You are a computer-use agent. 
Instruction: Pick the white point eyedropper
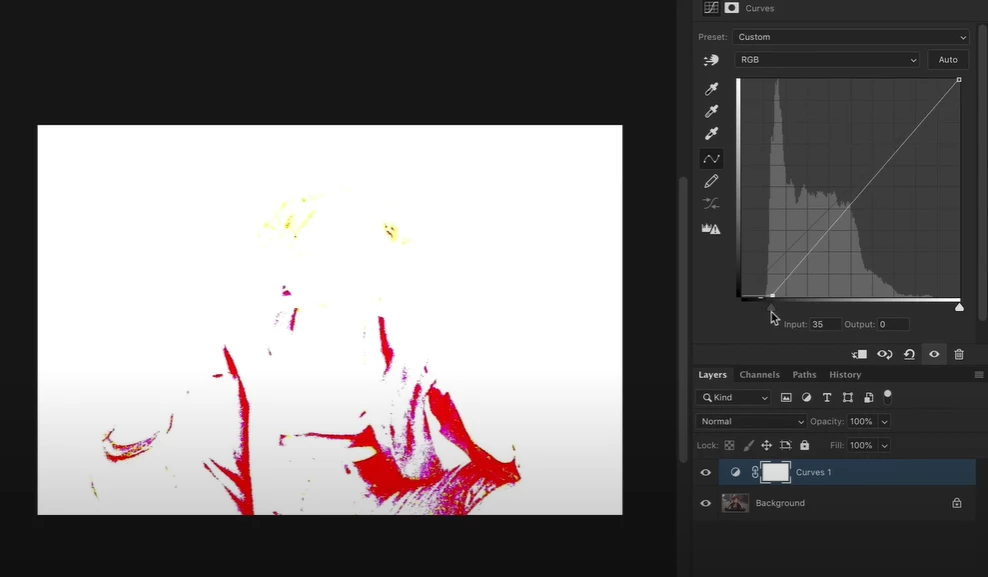[711, 134]
